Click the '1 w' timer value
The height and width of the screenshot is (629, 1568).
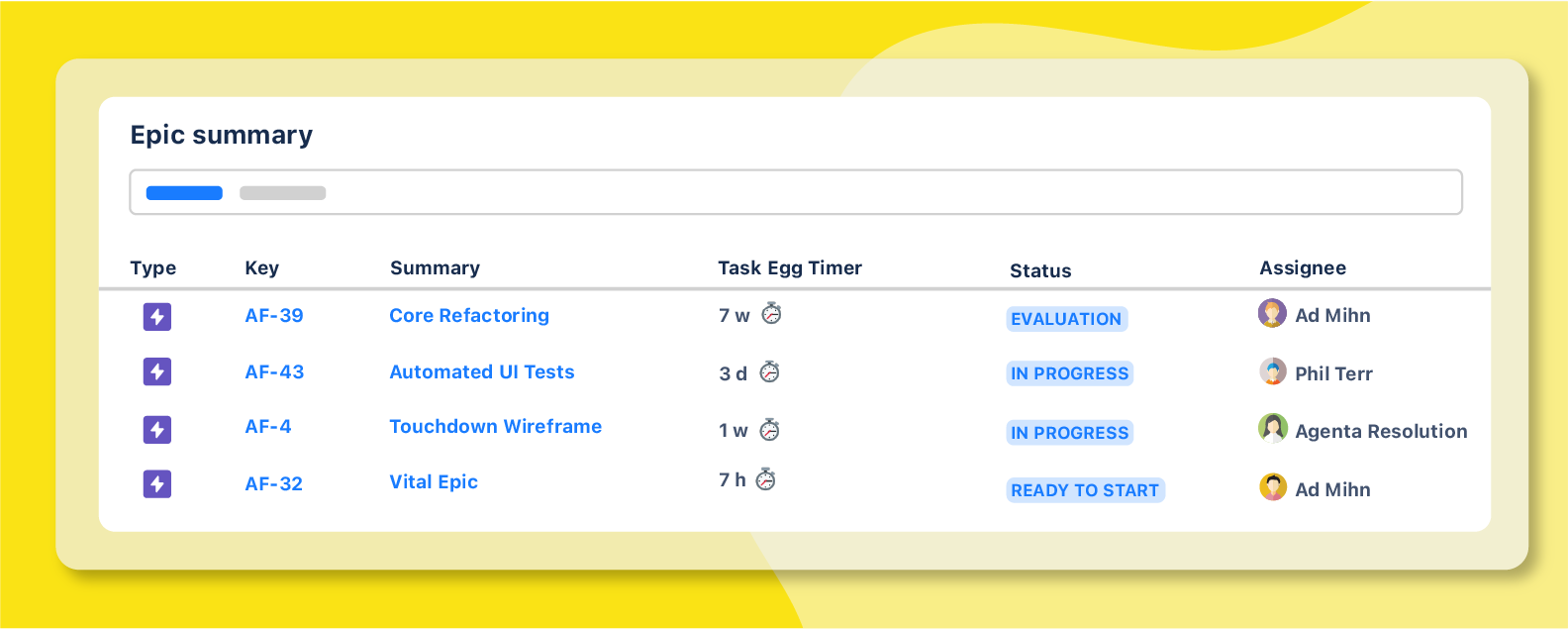click(734, 431)
